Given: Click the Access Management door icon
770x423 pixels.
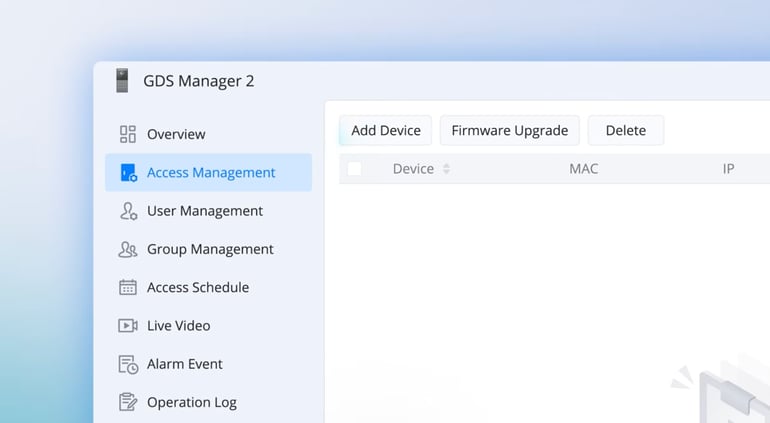Looking at the screenshot, I should [129, 172].
